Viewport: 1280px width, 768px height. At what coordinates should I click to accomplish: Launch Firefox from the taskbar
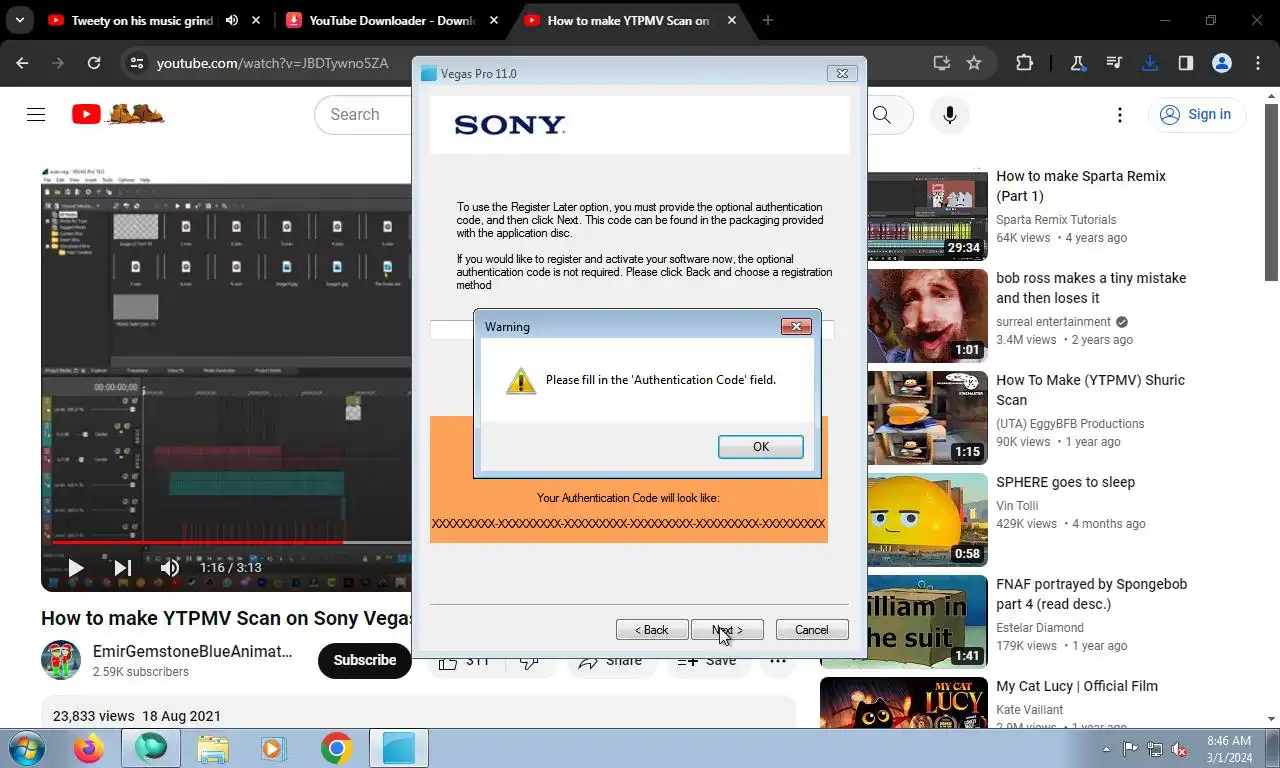(x=89, y=748)
